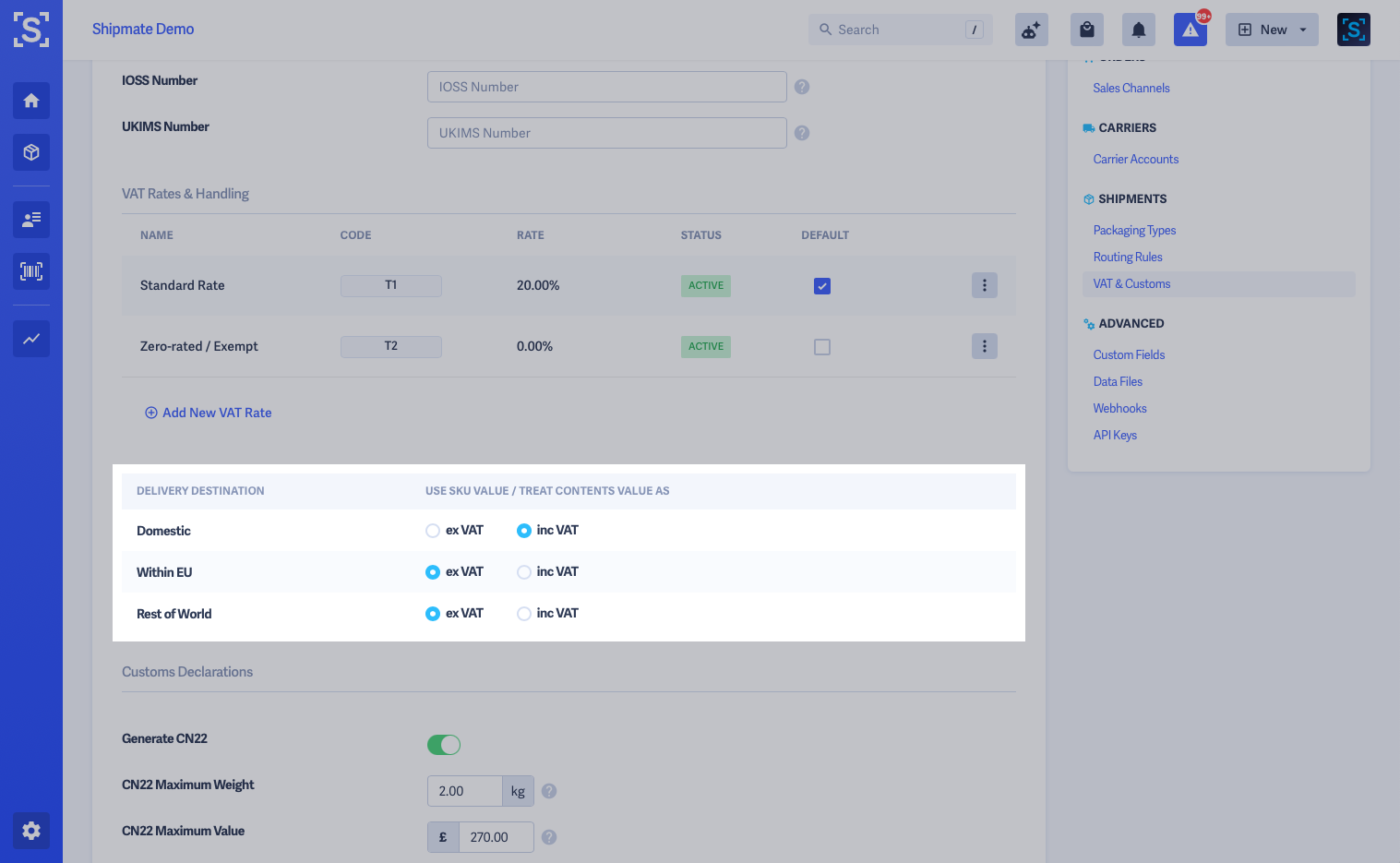Open the parcel box icon in sidebar
This screenshot has width=1400, height=863.
[31, 152]
